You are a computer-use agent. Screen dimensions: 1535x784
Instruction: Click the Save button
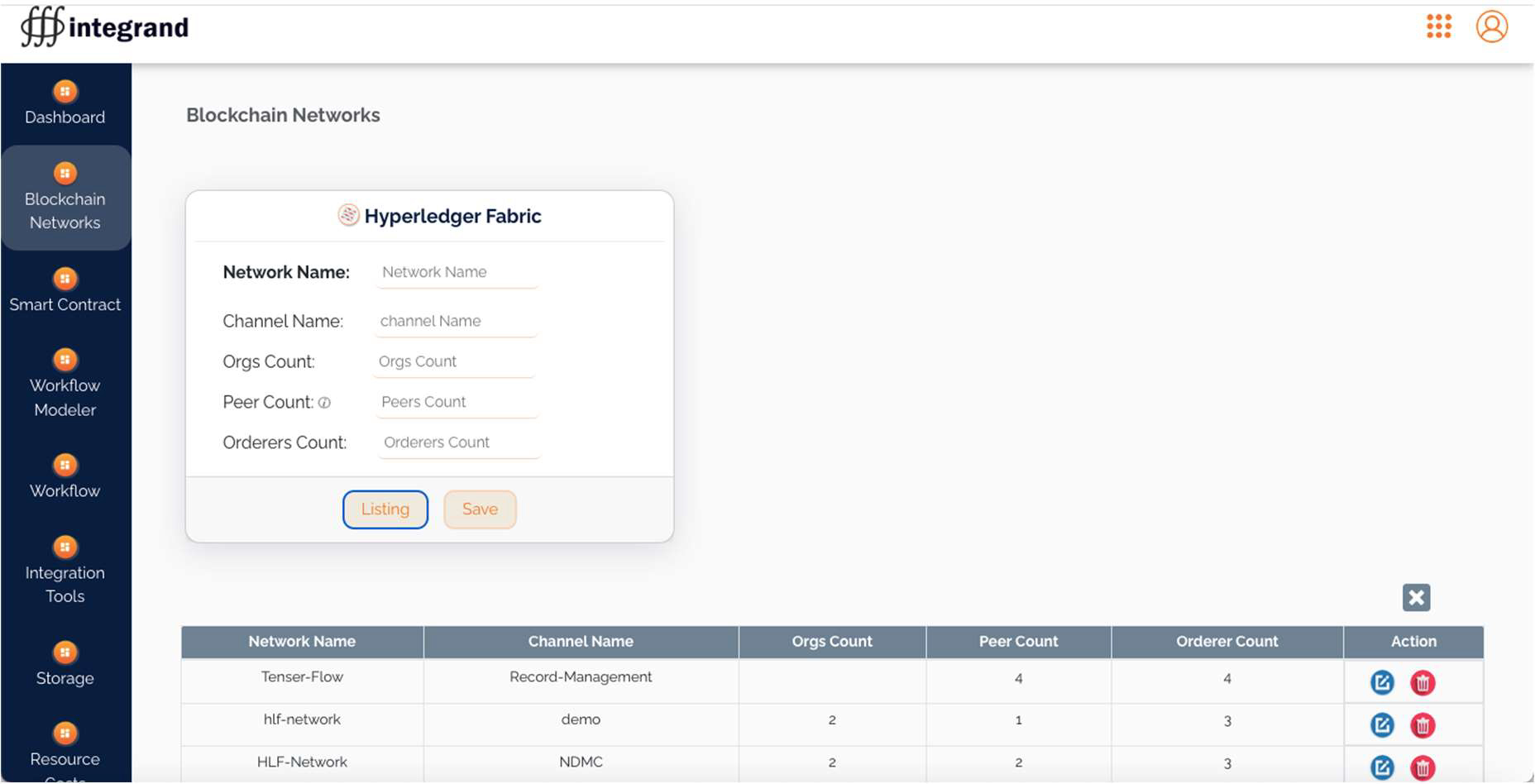pos(480,509)
